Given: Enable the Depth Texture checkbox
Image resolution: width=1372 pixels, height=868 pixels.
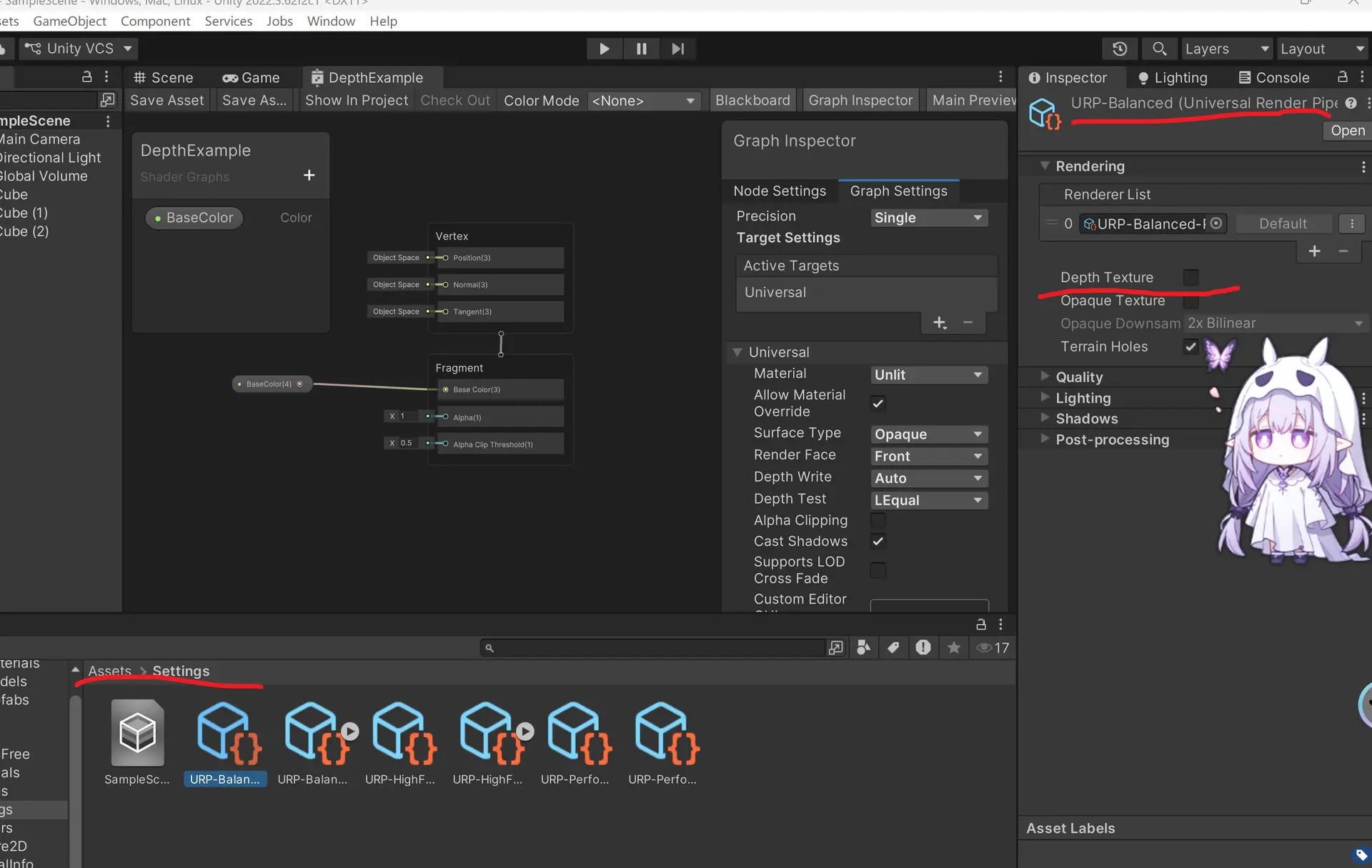Looking at the screenshot, I should 1190,277.
